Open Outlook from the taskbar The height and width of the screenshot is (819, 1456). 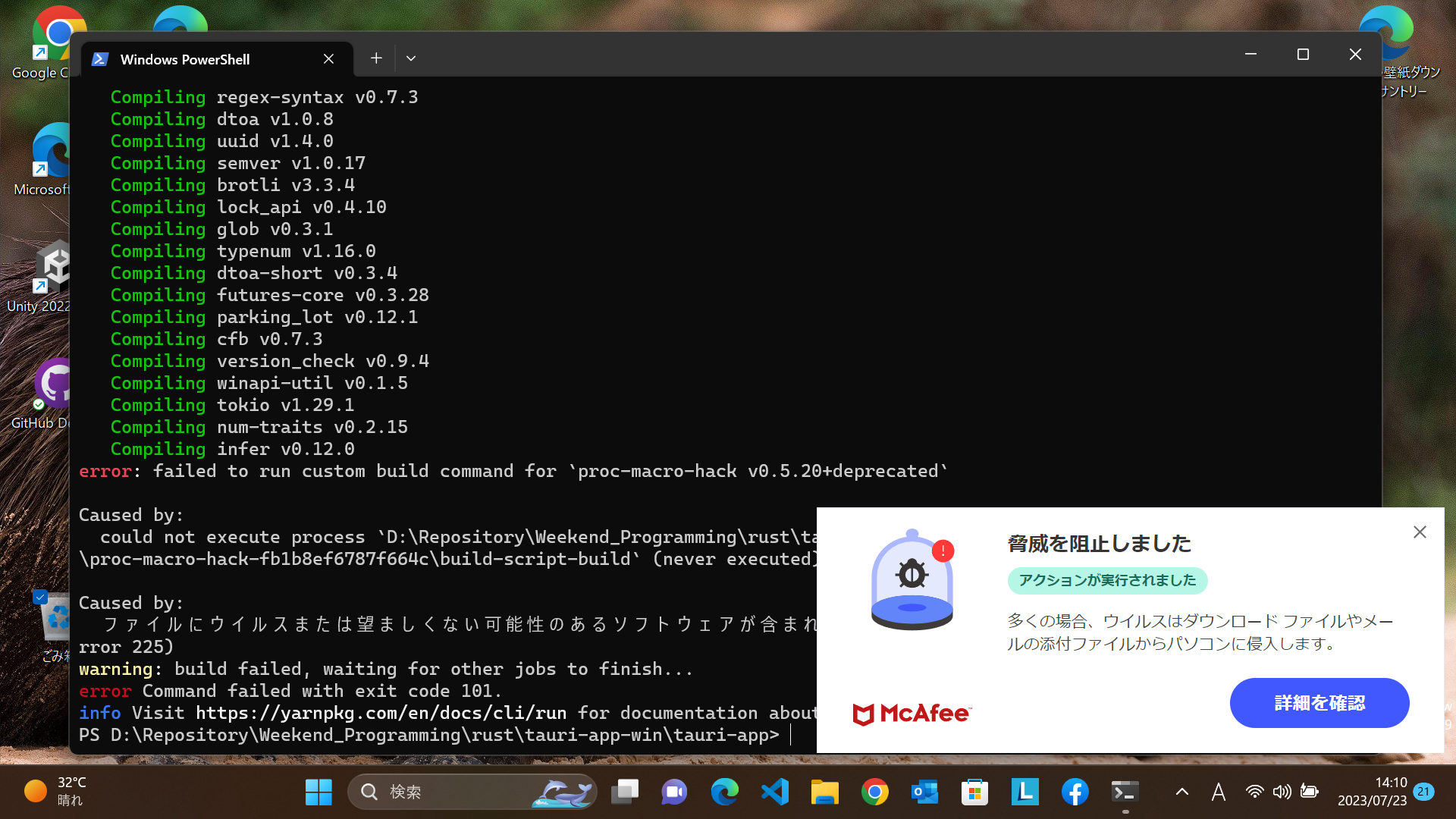(924, 792)
